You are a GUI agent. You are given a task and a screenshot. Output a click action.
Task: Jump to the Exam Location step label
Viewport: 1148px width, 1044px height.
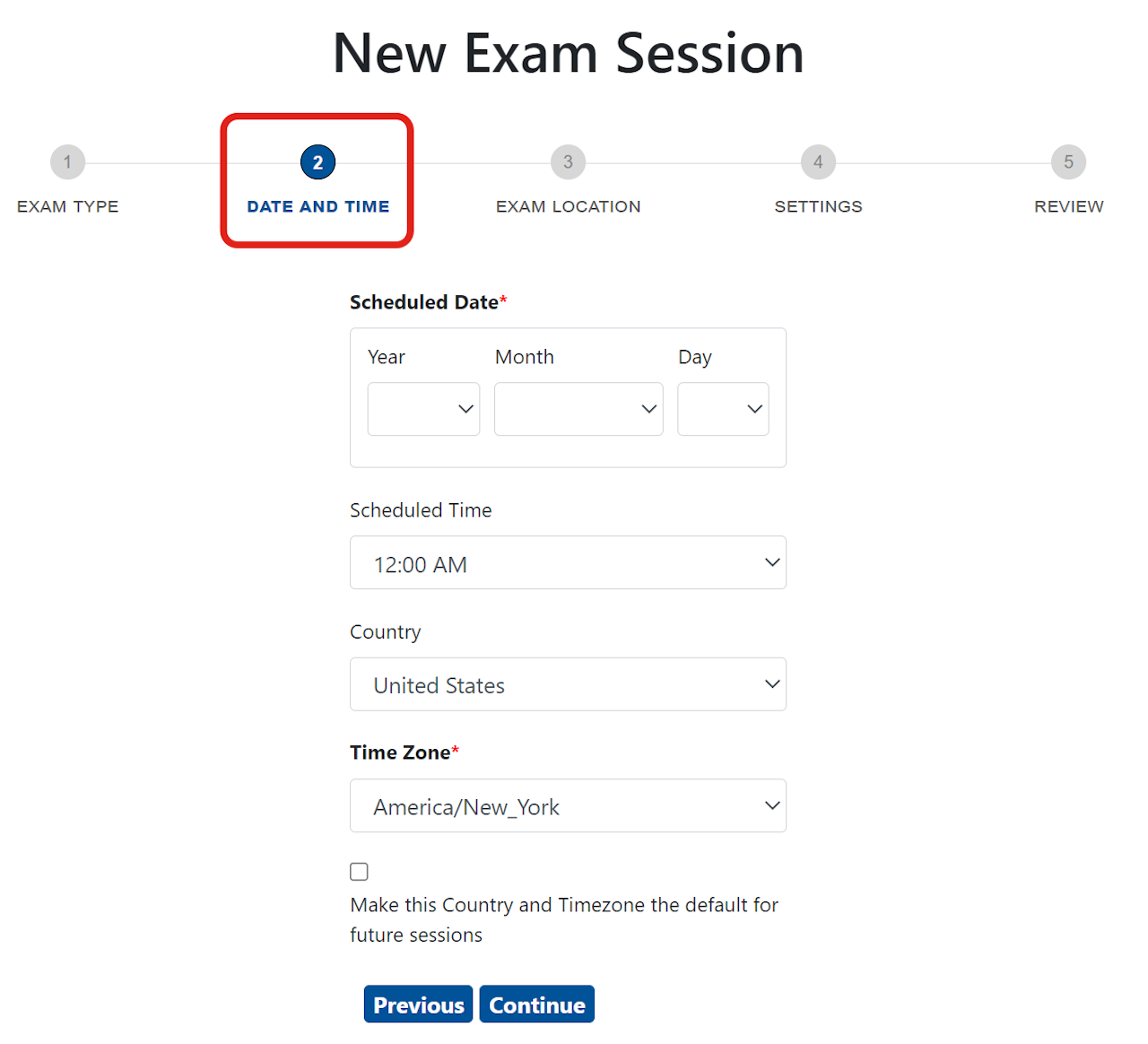[568, 206]
